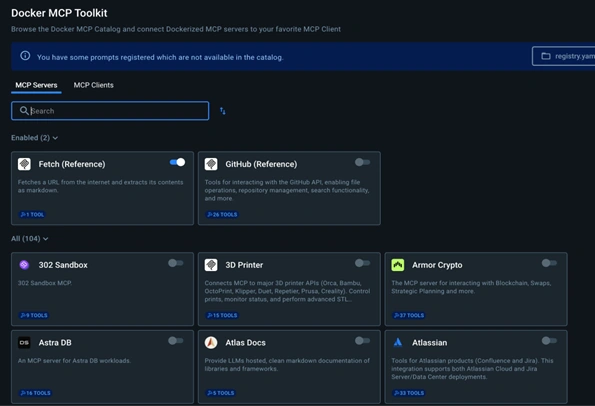Image resolution: width=595 pixels, height=406 pixels.
Task: Focus the Search input field
Action: pyautogui.click(x=110, y=111)
